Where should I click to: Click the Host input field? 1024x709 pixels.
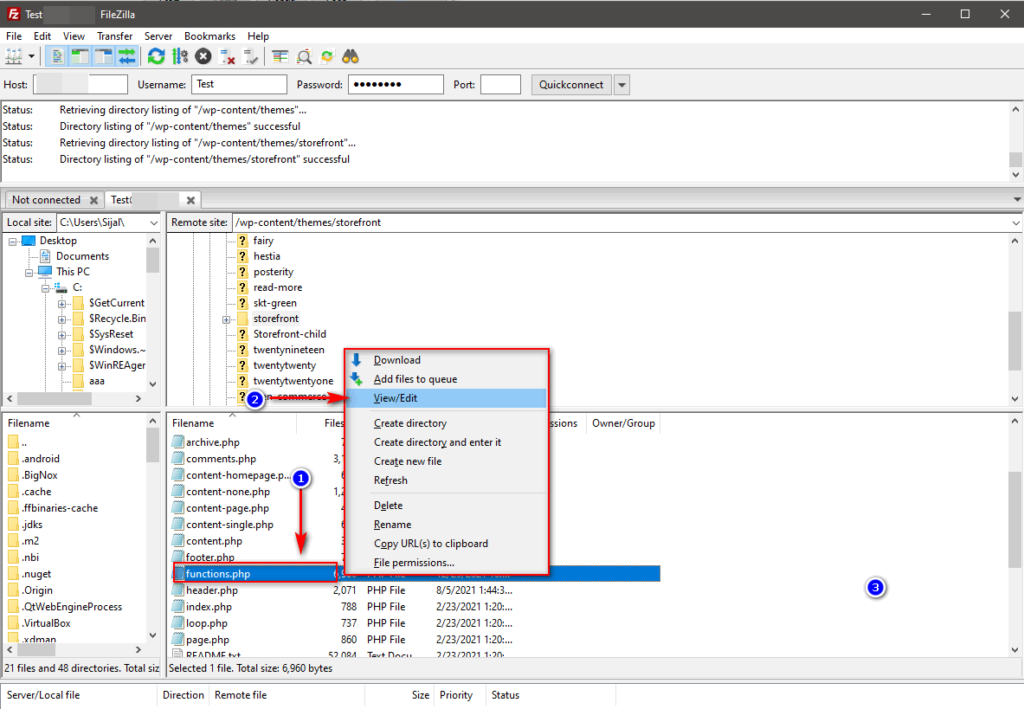point(80,84)
